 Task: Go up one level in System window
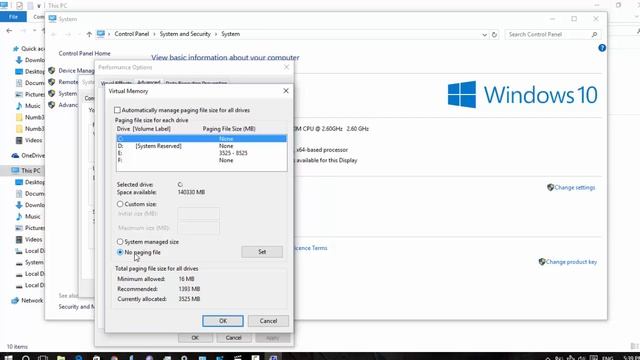(x=89, y=34)
